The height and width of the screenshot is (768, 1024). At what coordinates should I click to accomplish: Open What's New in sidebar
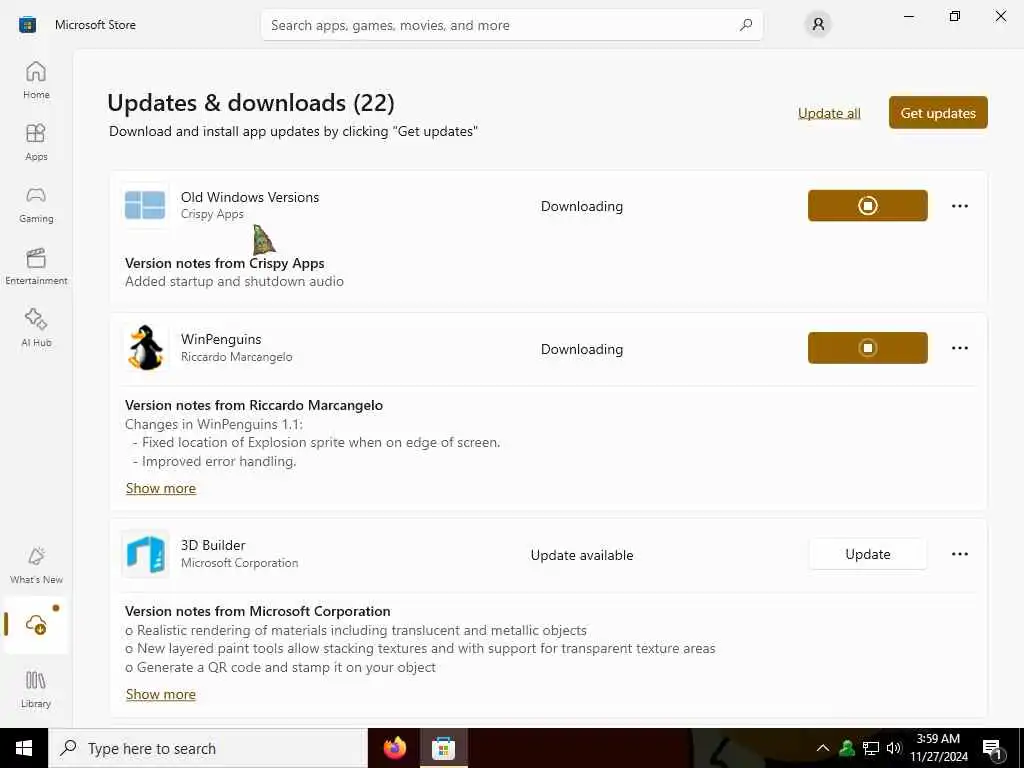[36, 565]
